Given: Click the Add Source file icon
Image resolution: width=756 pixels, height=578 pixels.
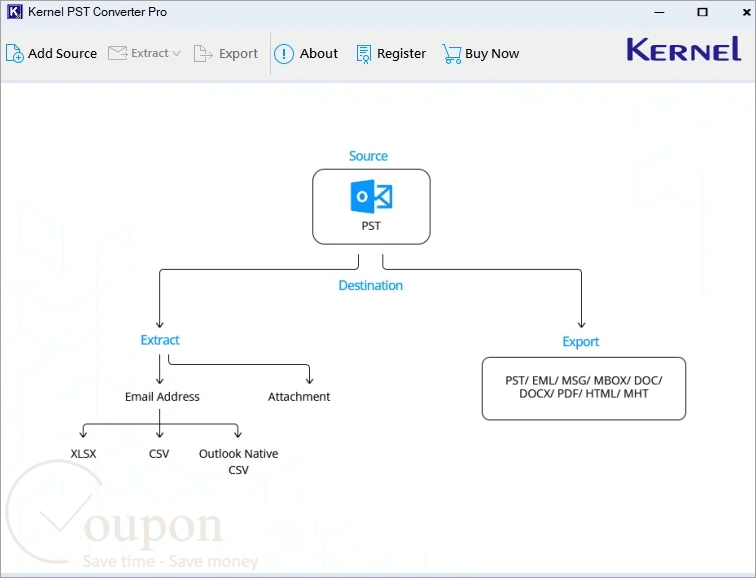Looking at the screenshot, I should [14, 54].
